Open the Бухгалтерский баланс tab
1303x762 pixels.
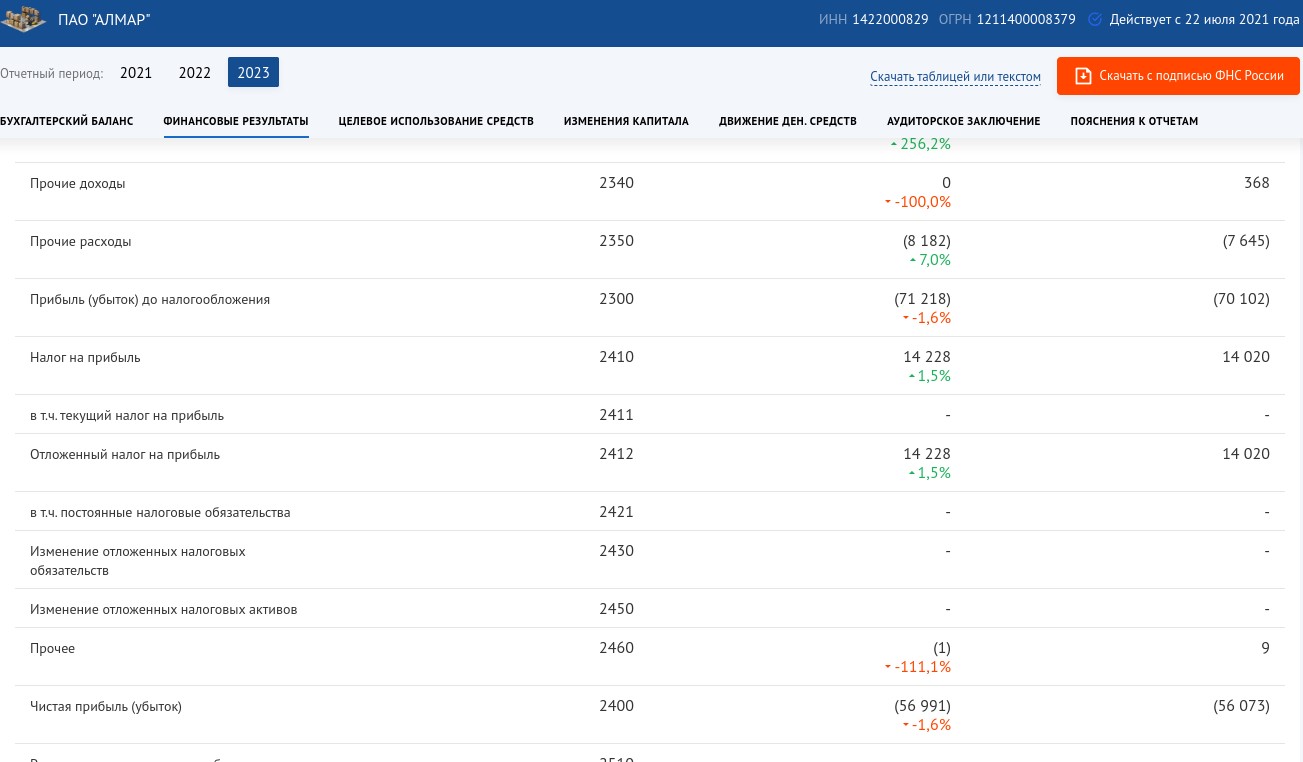tap(66, 121)
